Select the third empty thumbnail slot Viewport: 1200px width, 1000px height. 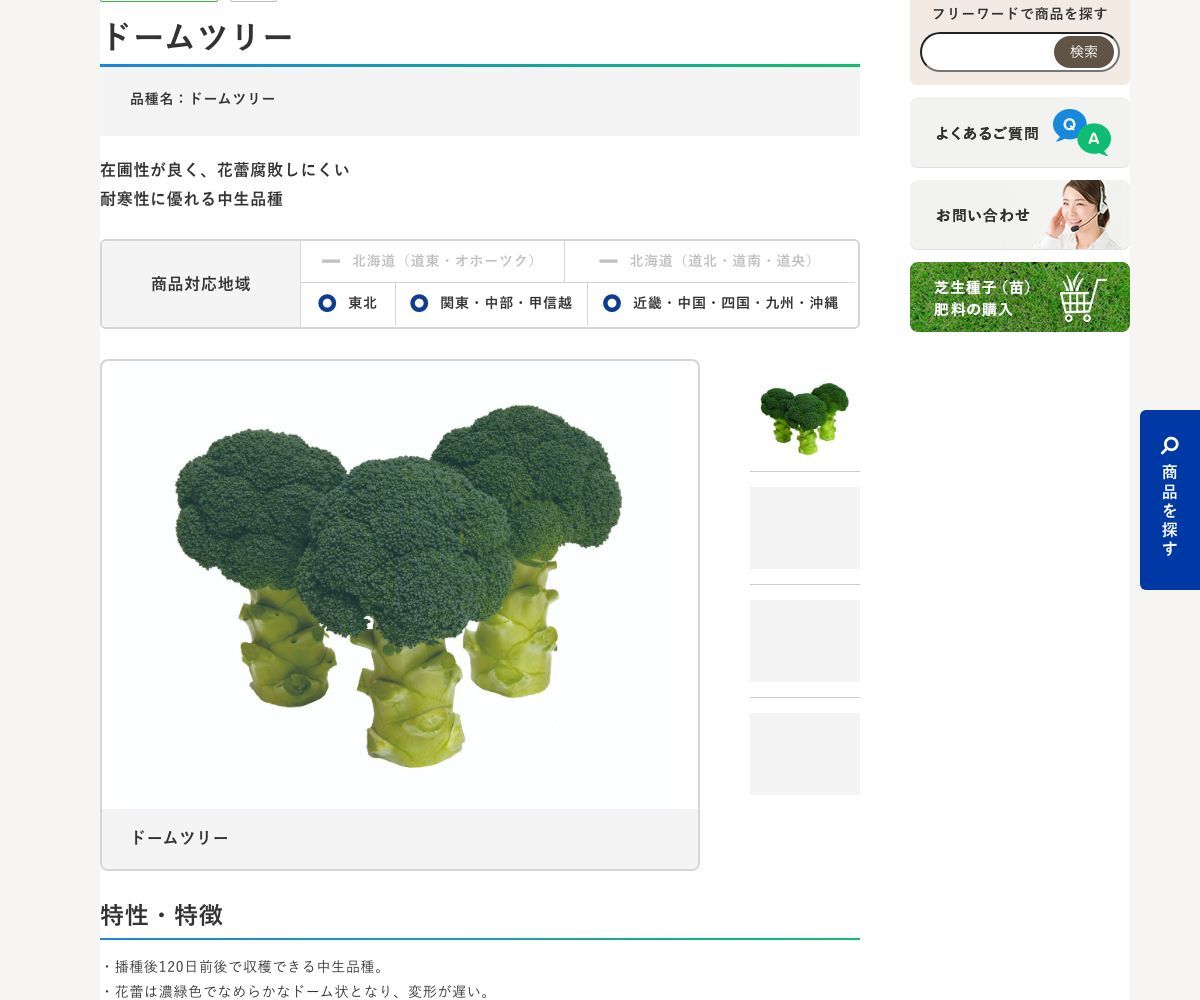tap(805, 641)
